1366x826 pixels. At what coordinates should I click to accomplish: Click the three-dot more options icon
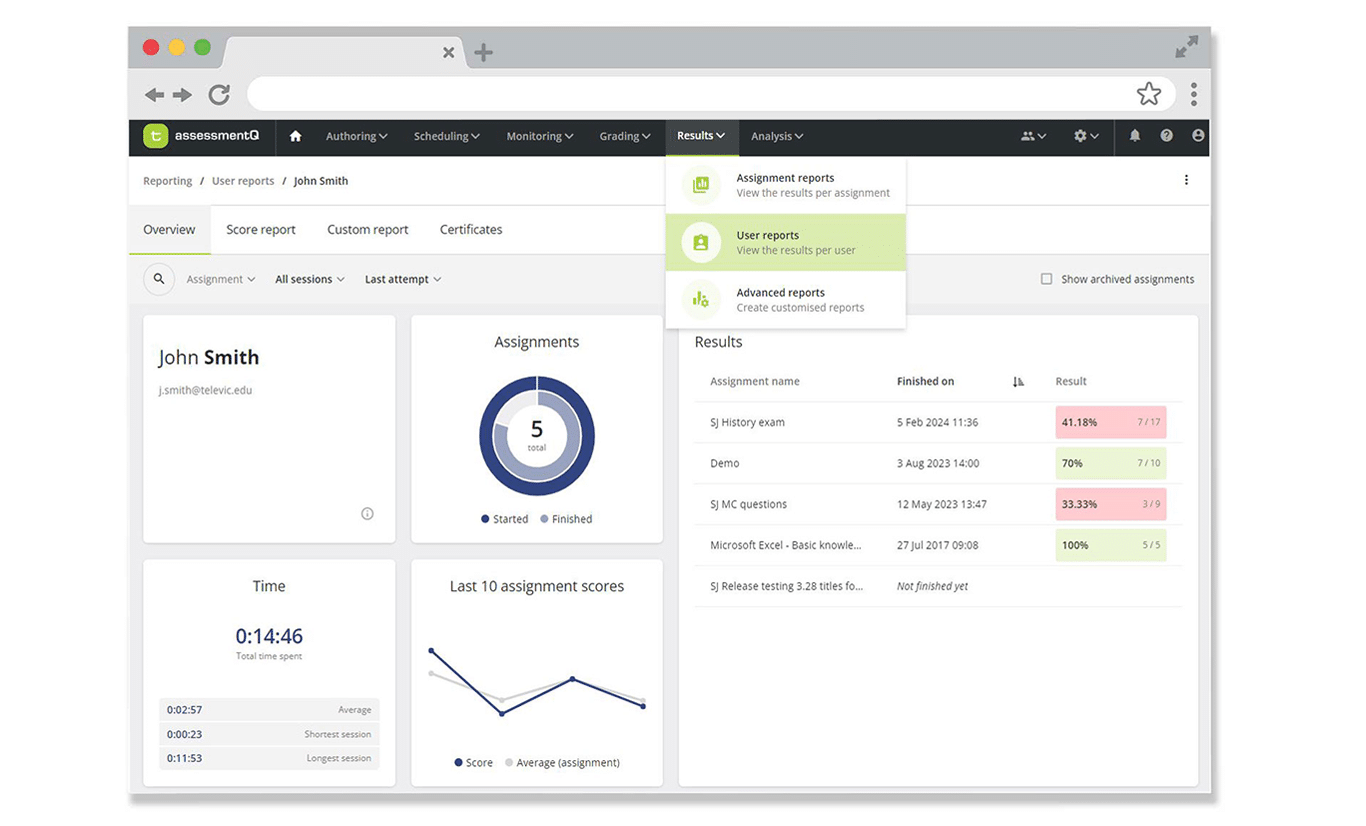click(x=1186, y=180)
